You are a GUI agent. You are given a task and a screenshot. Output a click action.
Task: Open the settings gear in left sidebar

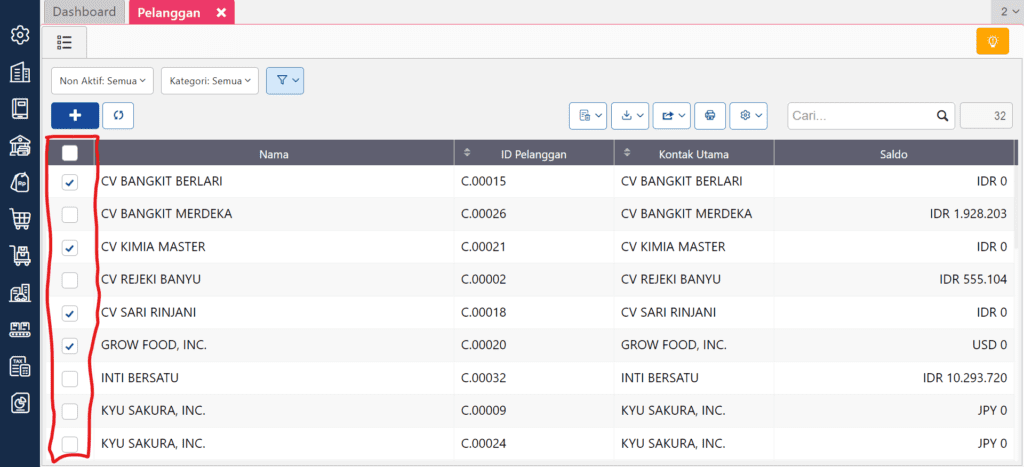pyautogui.click(x=19, y=36)
